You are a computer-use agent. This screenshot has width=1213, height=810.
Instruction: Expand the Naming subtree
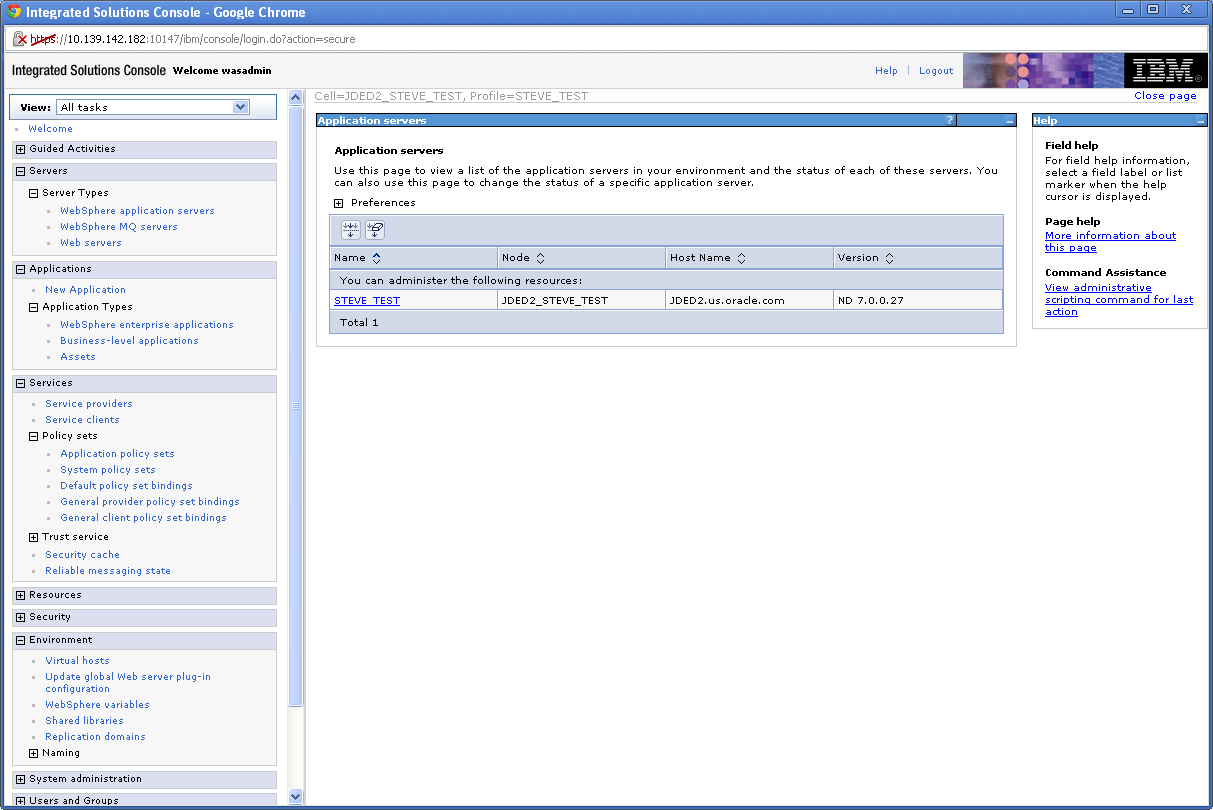coord(34,753)
